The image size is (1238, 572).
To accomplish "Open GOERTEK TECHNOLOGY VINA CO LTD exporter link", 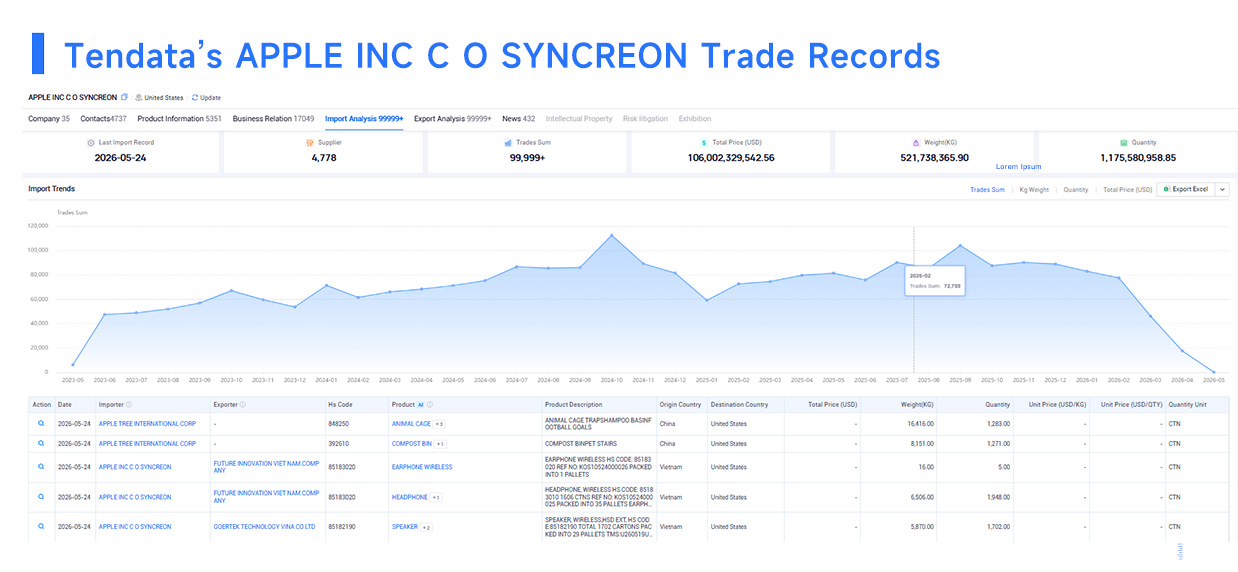I will point(264,527).
